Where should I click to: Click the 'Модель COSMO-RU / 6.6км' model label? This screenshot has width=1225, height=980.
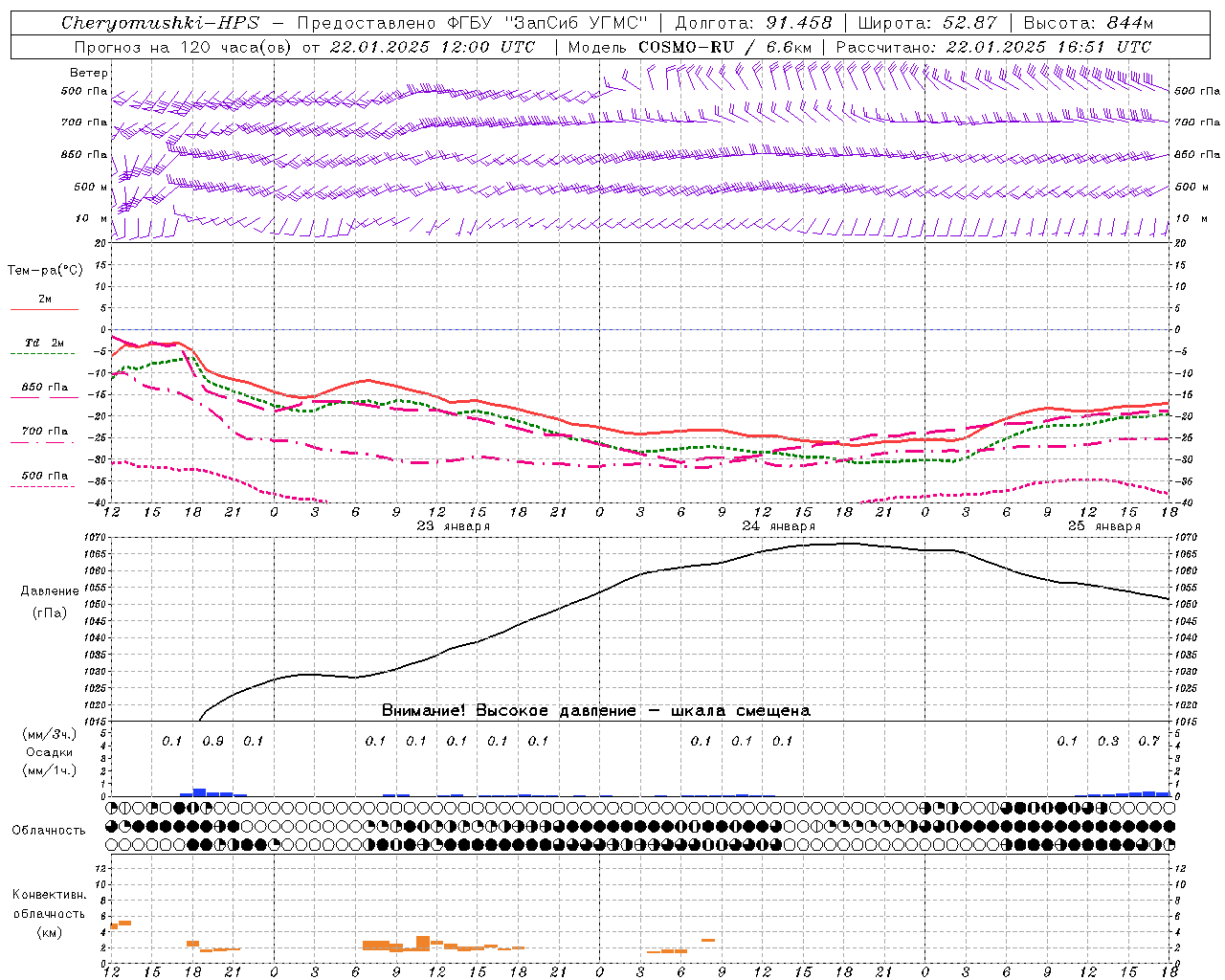[x=689, y=47]
